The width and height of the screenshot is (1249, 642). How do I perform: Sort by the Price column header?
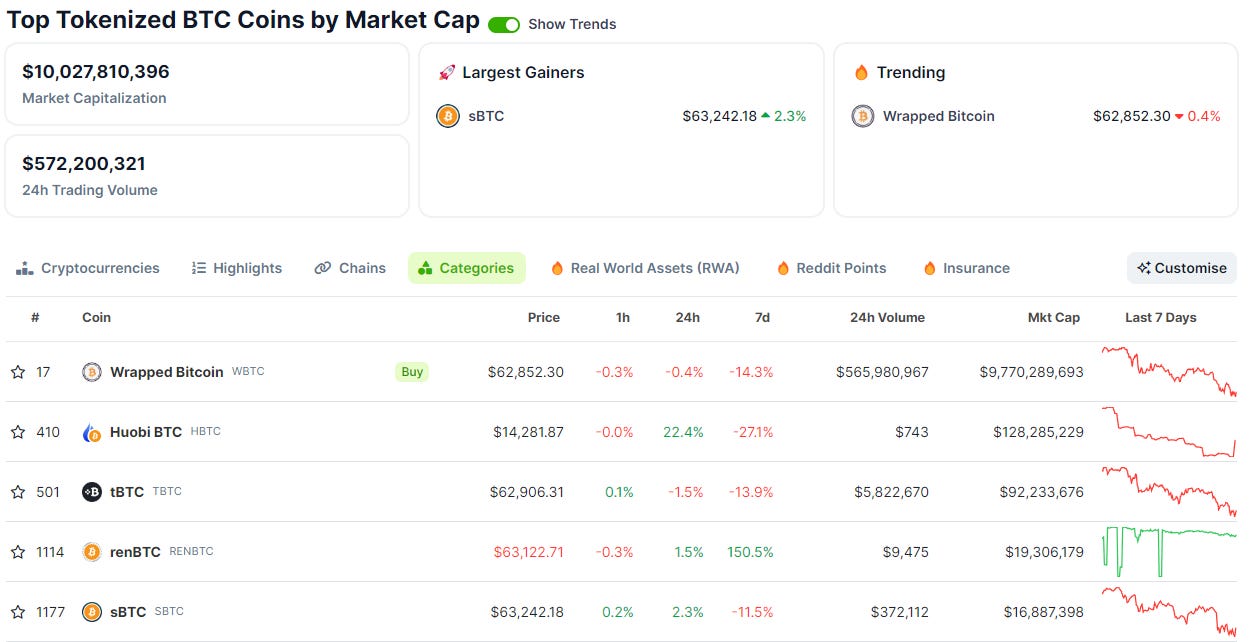click(x=544, y=317)
